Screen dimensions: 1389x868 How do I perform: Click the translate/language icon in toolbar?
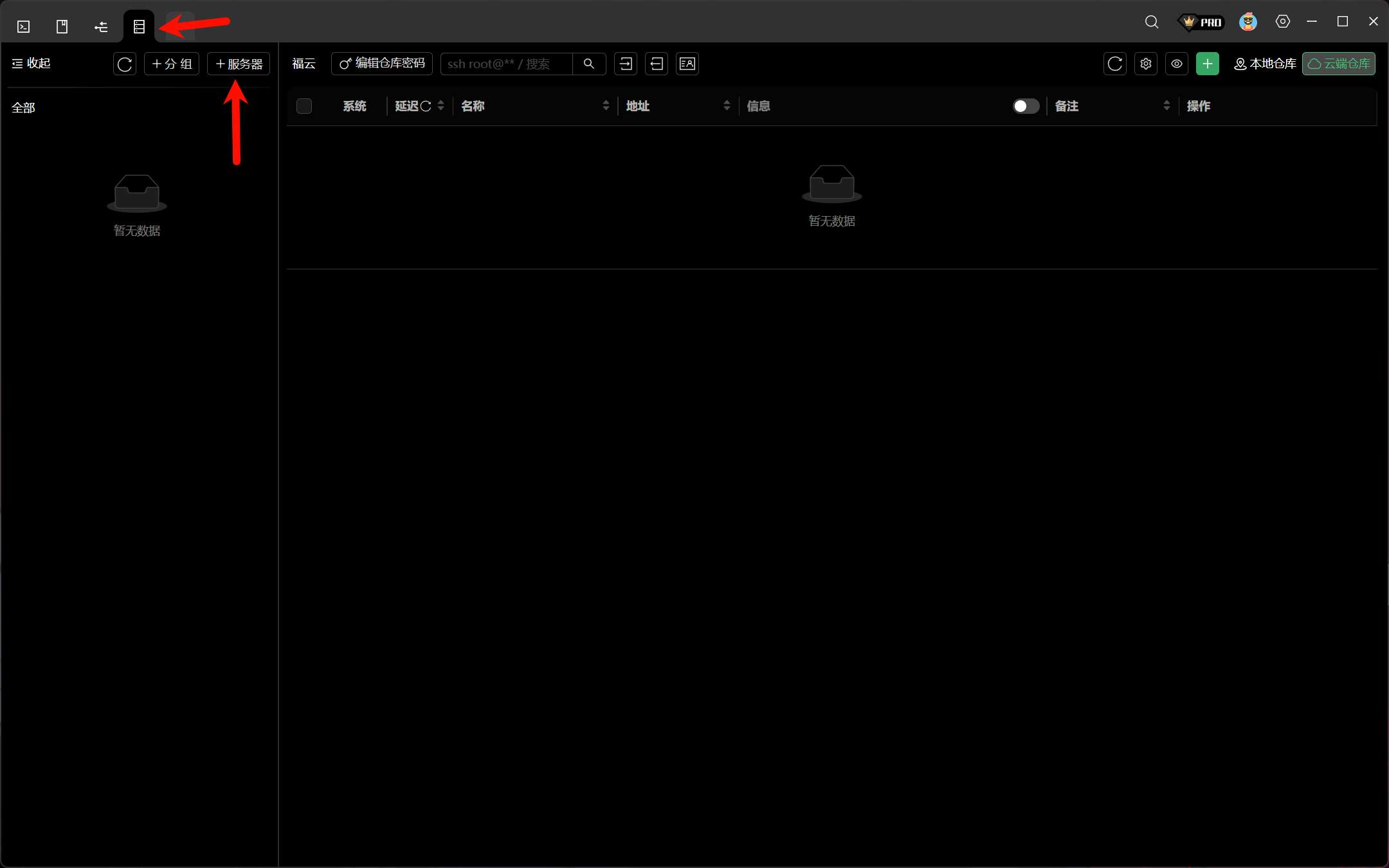click(x=687, y=64)
